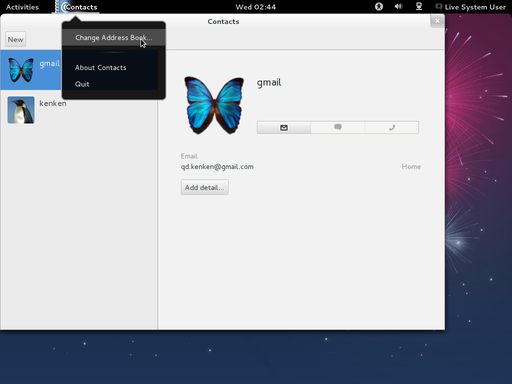Image resolution: width=512 pixels, height=384 pixels.
Task: Send email using the envelope icon
Action: [284, 127]
